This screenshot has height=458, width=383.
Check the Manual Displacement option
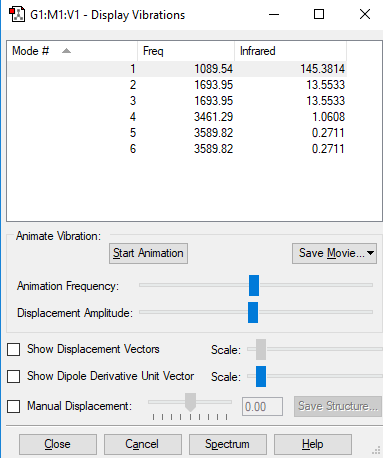(x=14, y=406)
